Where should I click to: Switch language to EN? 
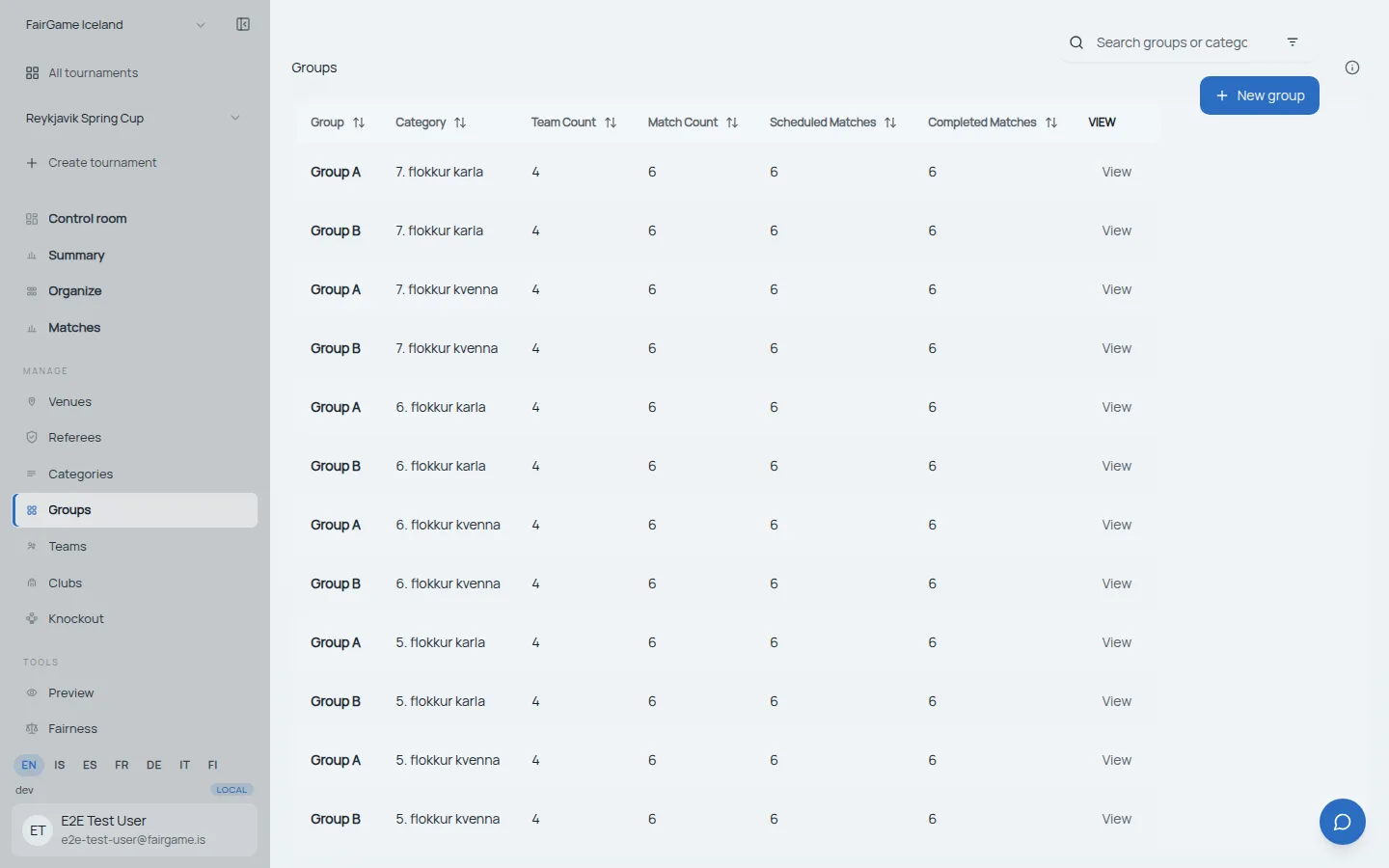[29, 765]
